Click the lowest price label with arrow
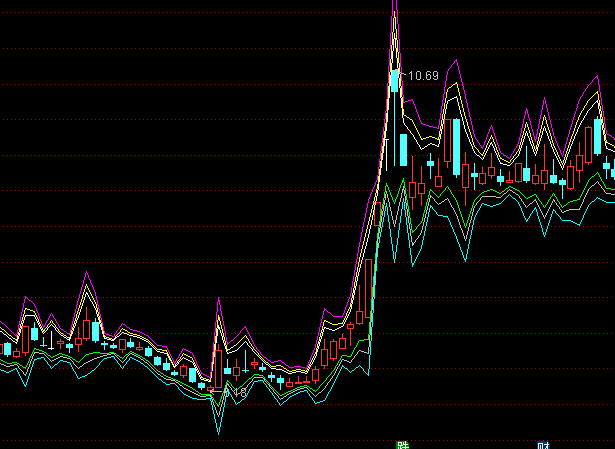Image resolution: width=615 pixels, height=449 pixels. [x=235, y=393]
